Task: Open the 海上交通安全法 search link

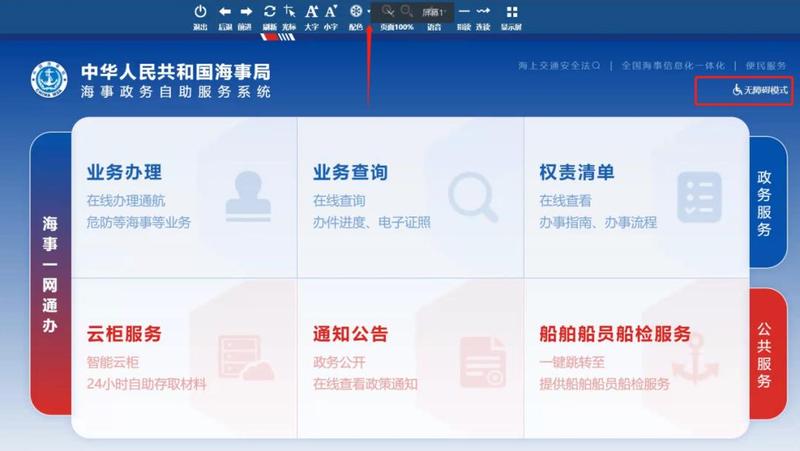Action: [x=559, y=66]
